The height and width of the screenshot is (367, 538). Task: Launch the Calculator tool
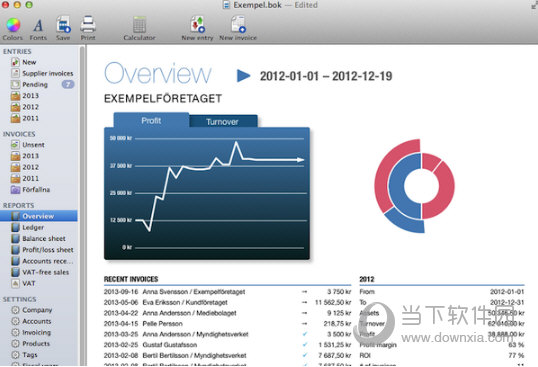[139, 28]
